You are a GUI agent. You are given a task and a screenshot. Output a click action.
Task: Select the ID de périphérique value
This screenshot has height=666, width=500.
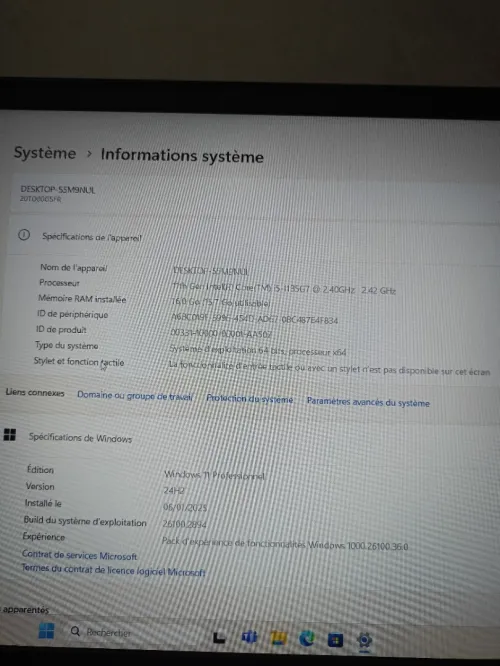[x=254, y=318]
